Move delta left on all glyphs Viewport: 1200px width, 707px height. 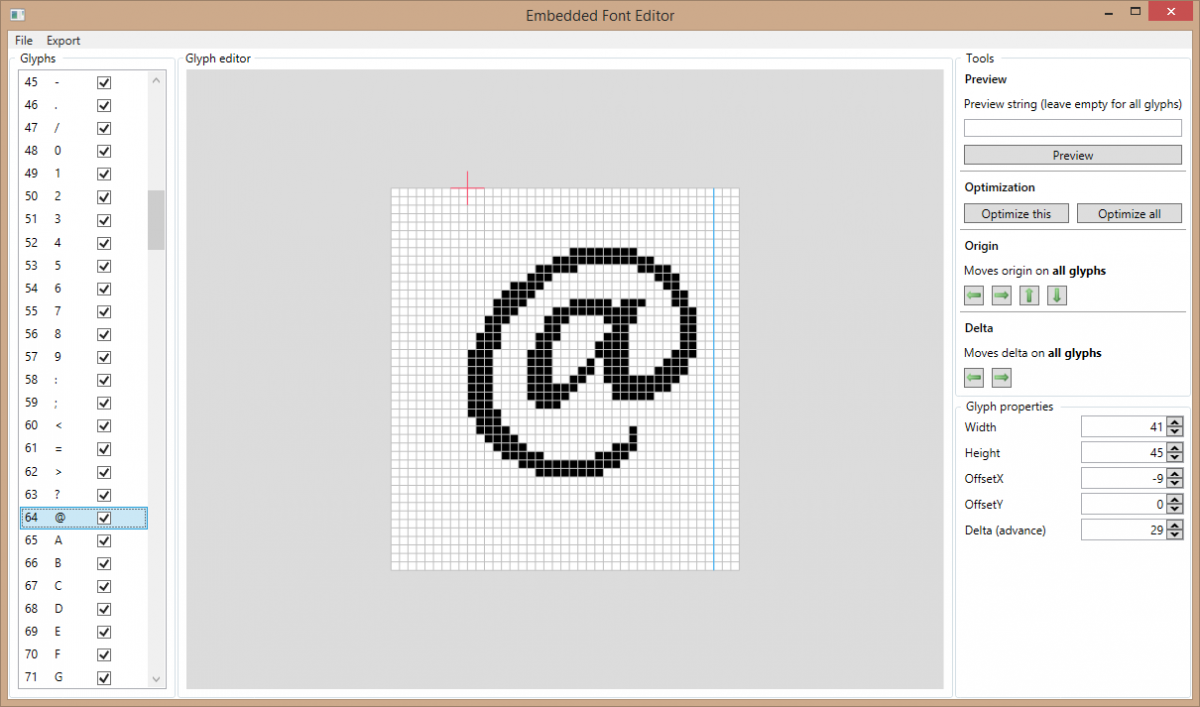coord(973,377)
